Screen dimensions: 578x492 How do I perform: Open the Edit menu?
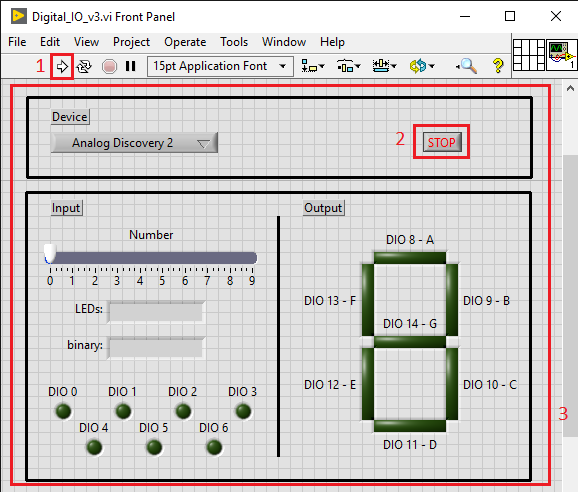50,42
